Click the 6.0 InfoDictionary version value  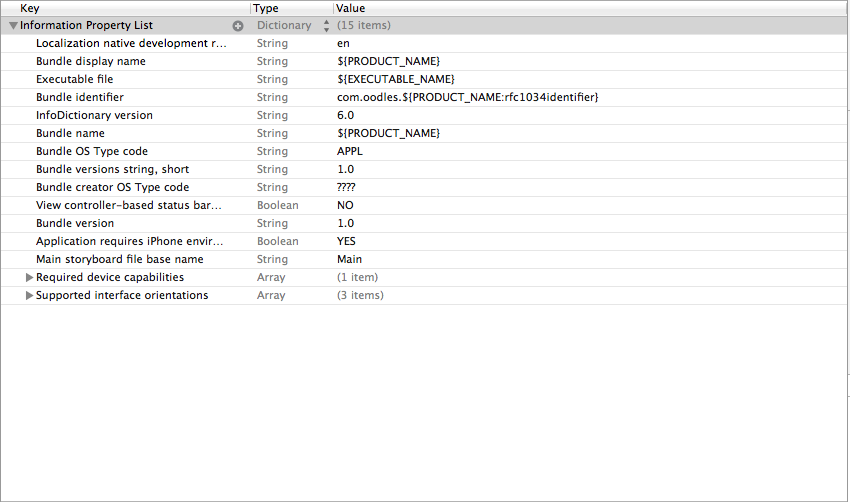click(x=346, y=115)
